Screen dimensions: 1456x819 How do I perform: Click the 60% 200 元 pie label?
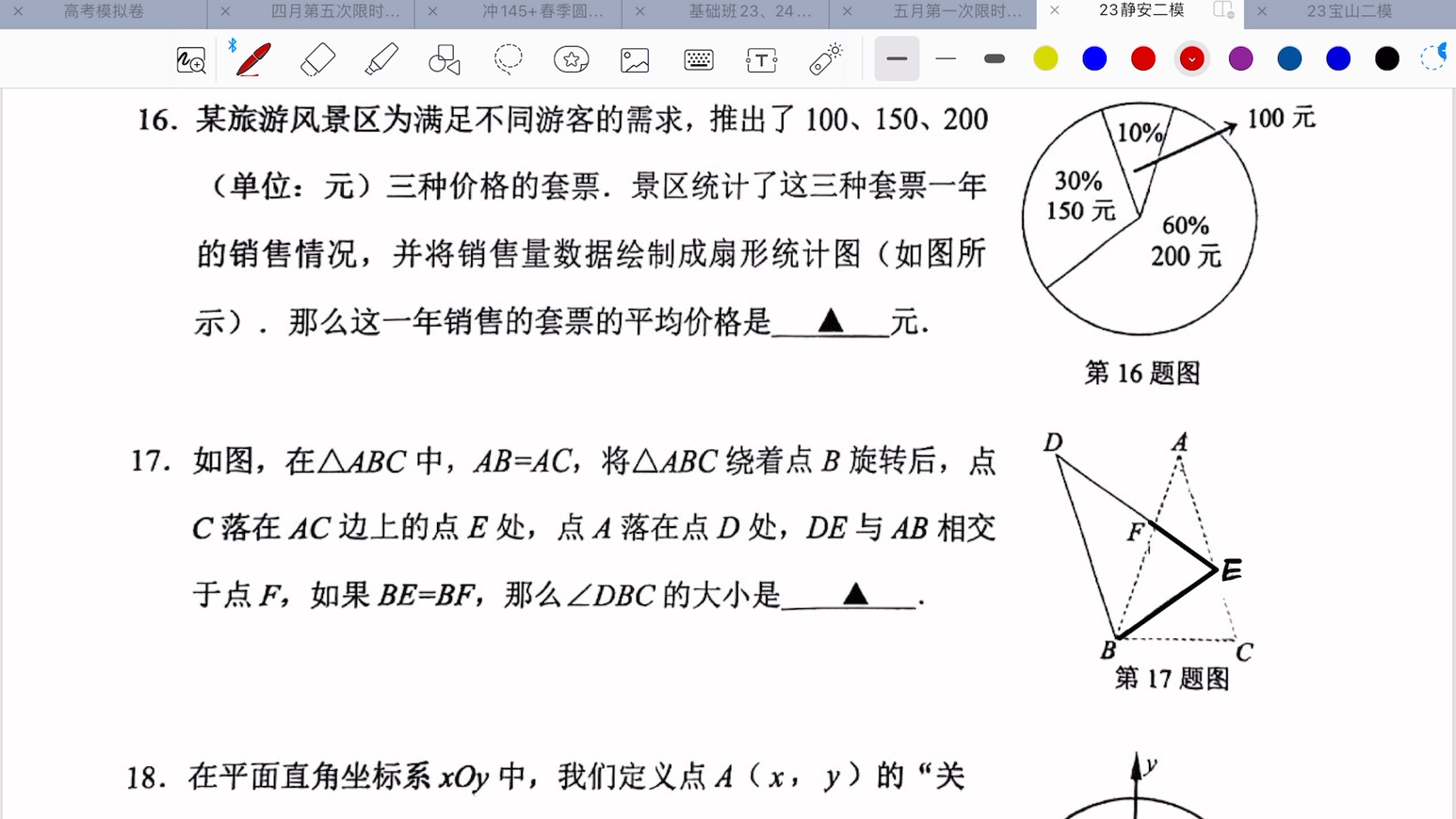point(1186,241)
